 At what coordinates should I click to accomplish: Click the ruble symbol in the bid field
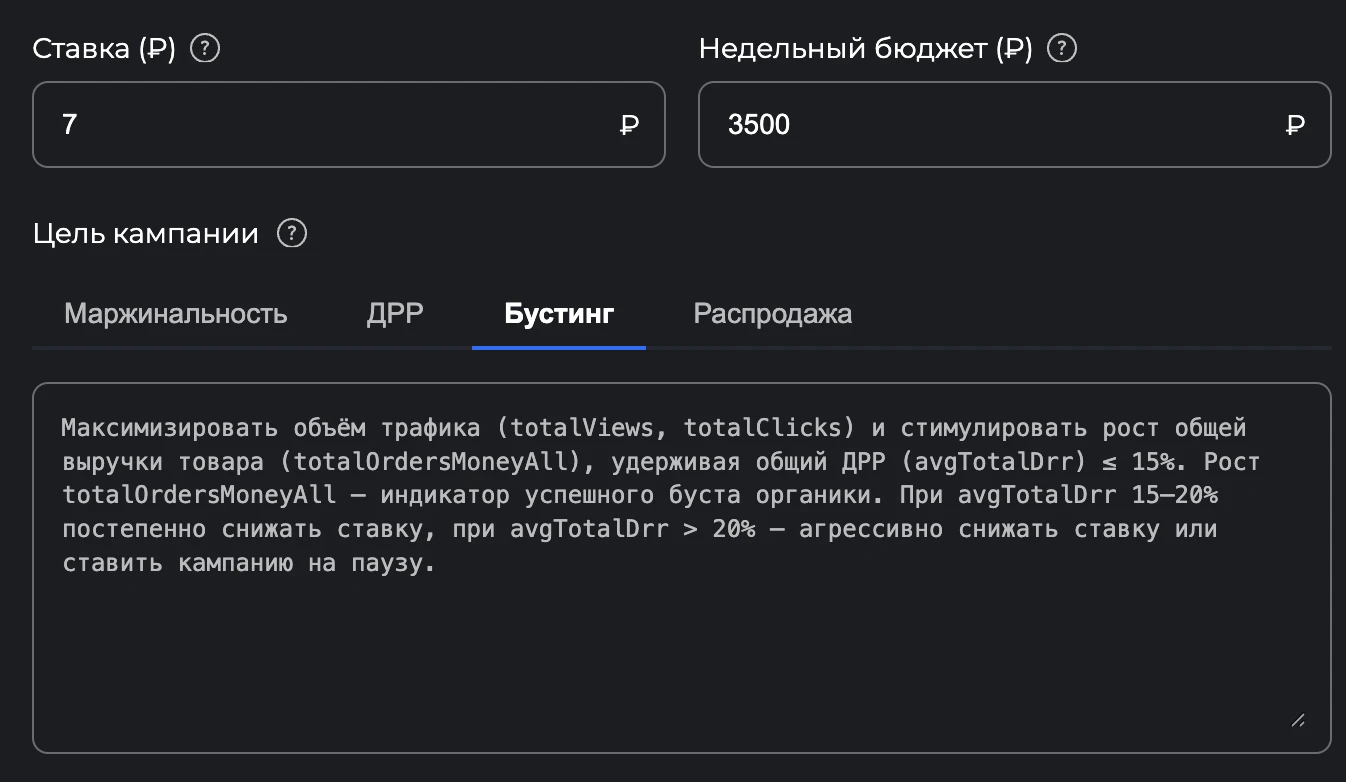click(628, 124)
